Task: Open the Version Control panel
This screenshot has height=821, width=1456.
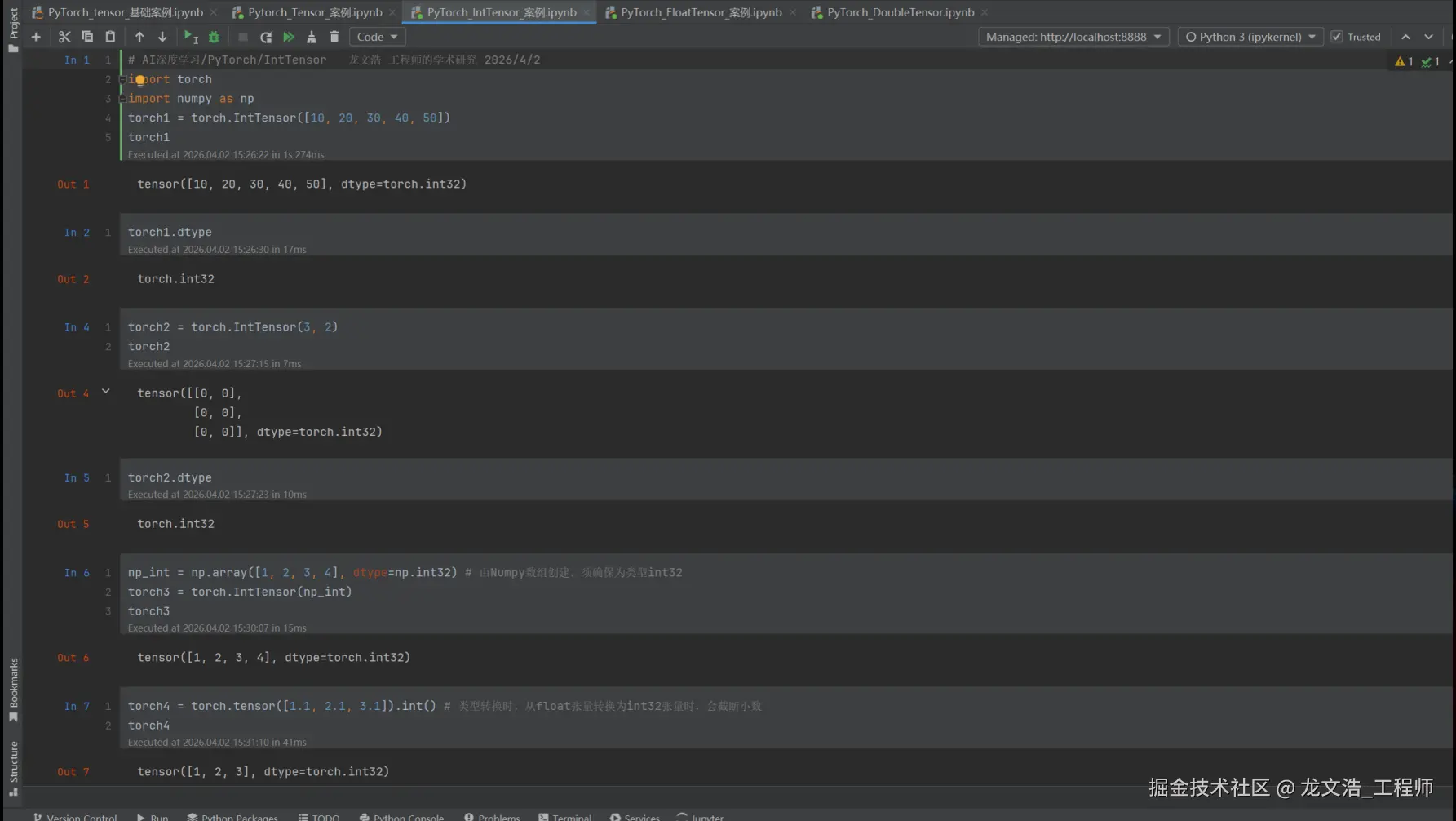Action: point(75,816)
